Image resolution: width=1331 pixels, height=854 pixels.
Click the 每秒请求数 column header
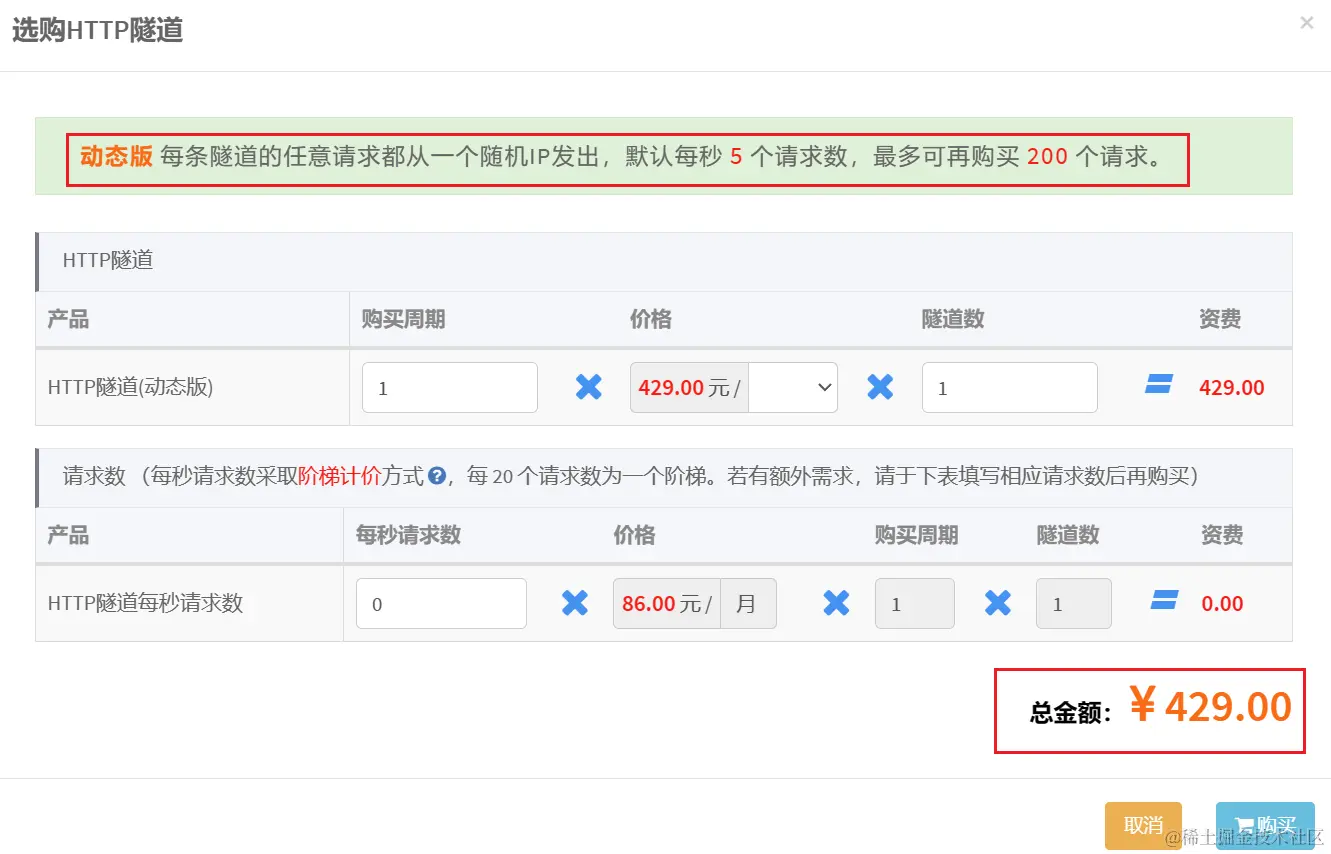pos(408,535)
